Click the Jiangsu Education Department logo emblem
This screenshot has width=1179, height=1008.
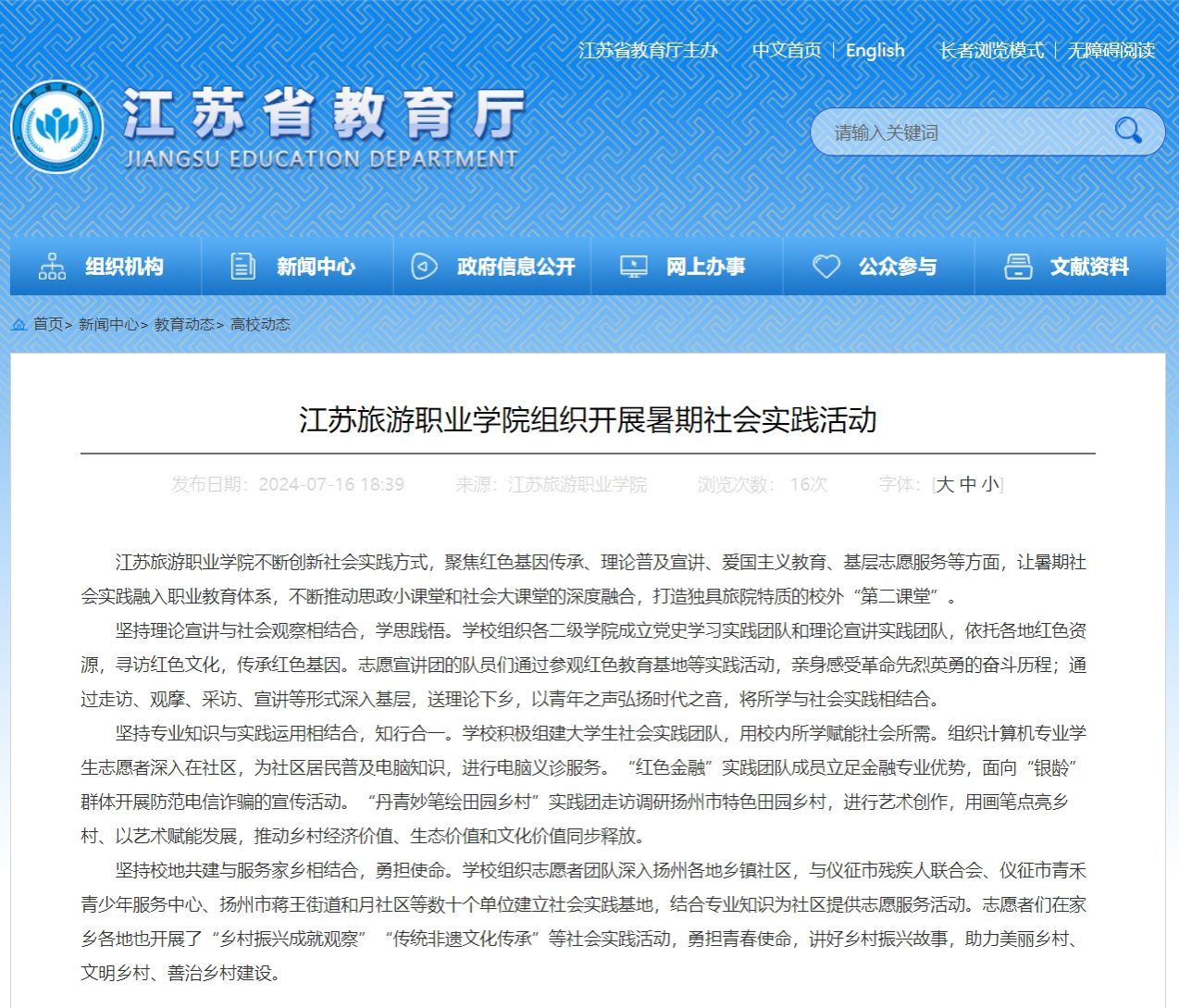click(x=57, y=128)
